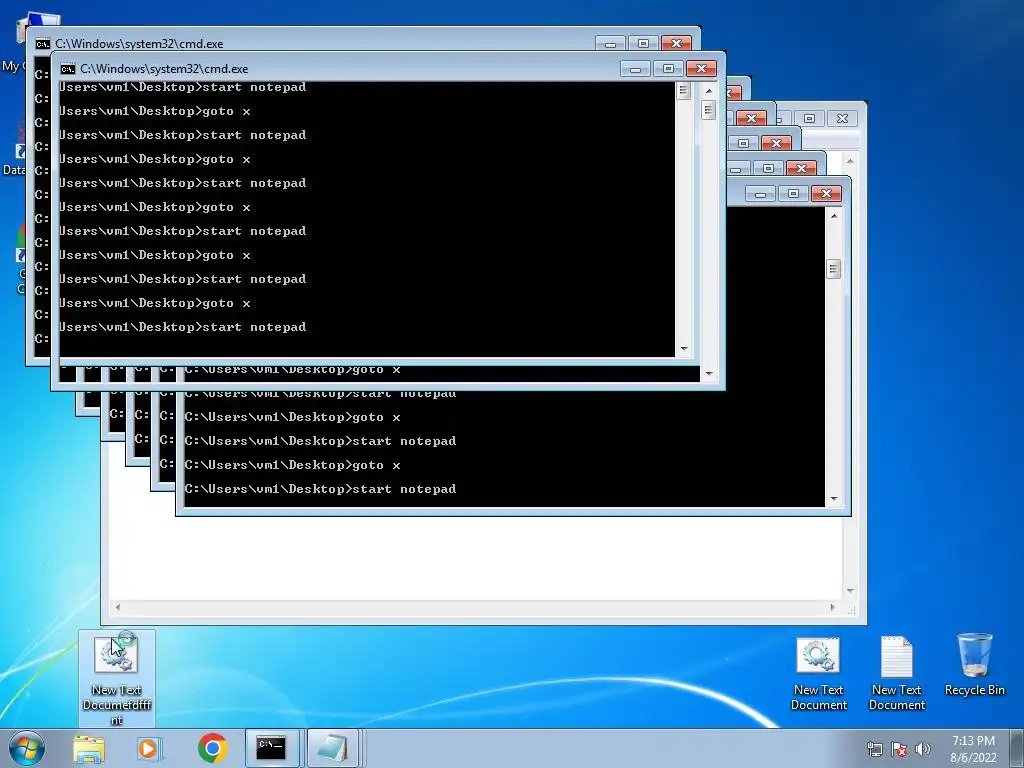The width and height of the screenshot is (1024, 768).
Task: Select the Recycle Bin desktop icon
Action: pyautogui.click(x=974, y=665)
